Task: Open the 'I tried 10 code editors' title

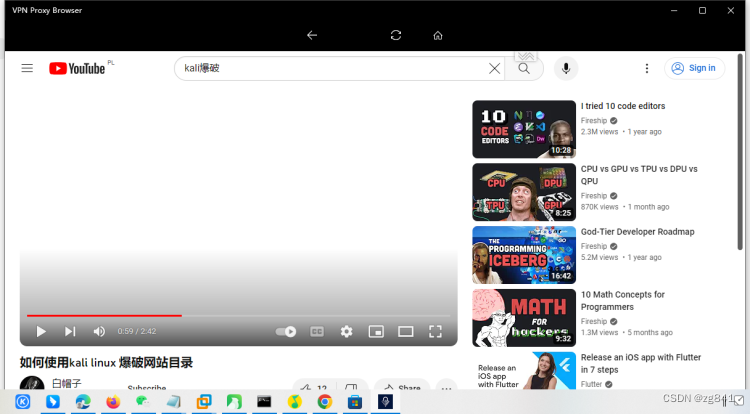Action: pos(623,106)
